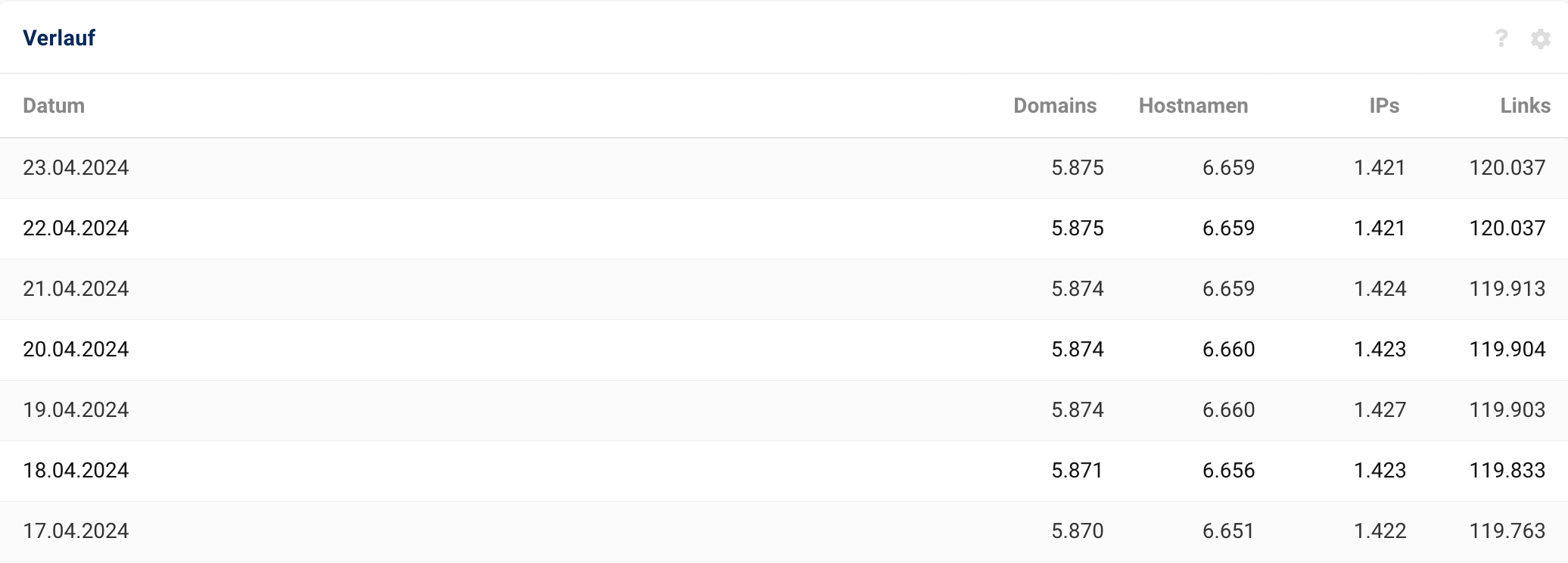Viewport: 1568px width, 563px height.
Task: Click the Verlauf panel title
Action: pos(59,38)
